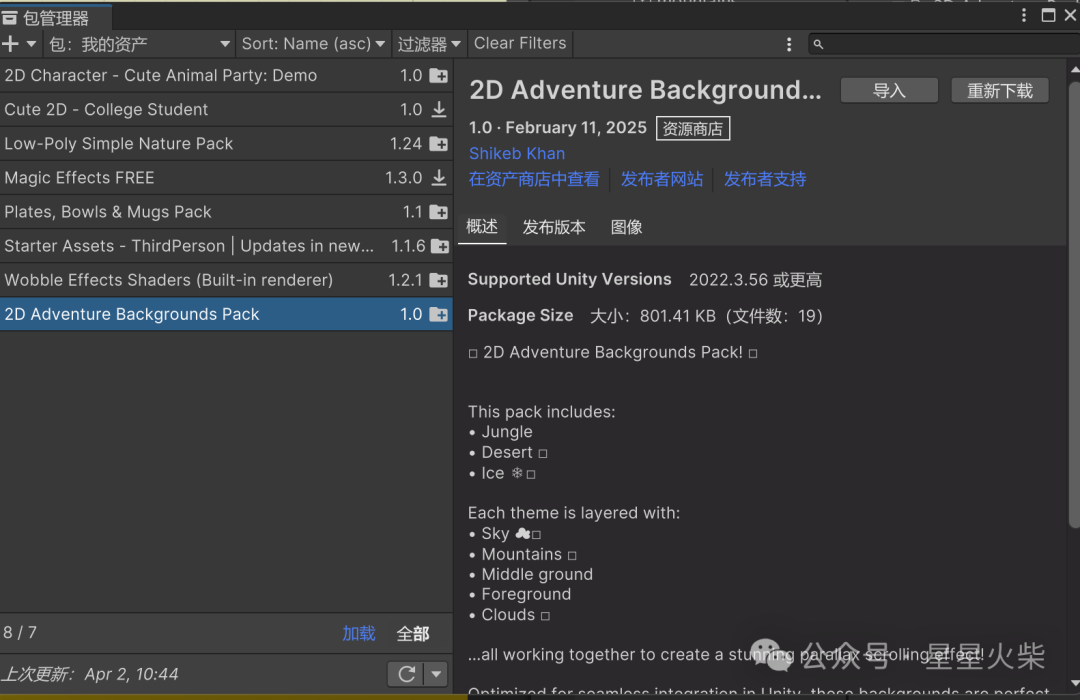Click the download icon for Magic Effects FREE
This screenshot has height=700, width=1080.
point(439,178)
